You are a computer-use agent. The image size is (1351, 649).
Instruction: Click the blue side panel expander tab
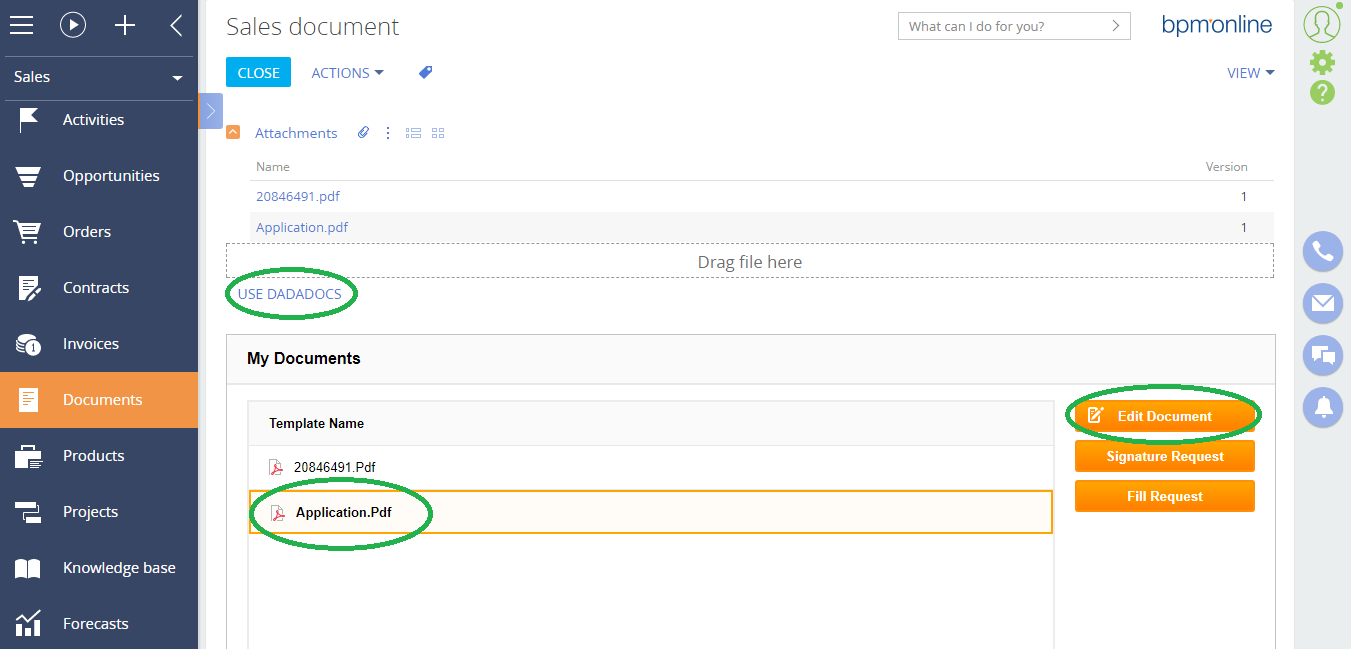click(211, 111)
